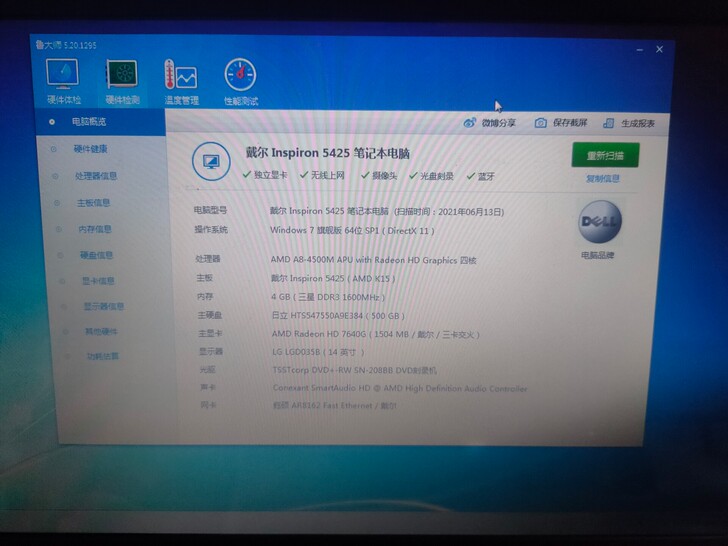Select 电脑概览 in the sidebar
The height and width of the screenshot is (546, 728).
tap(89, 122)
